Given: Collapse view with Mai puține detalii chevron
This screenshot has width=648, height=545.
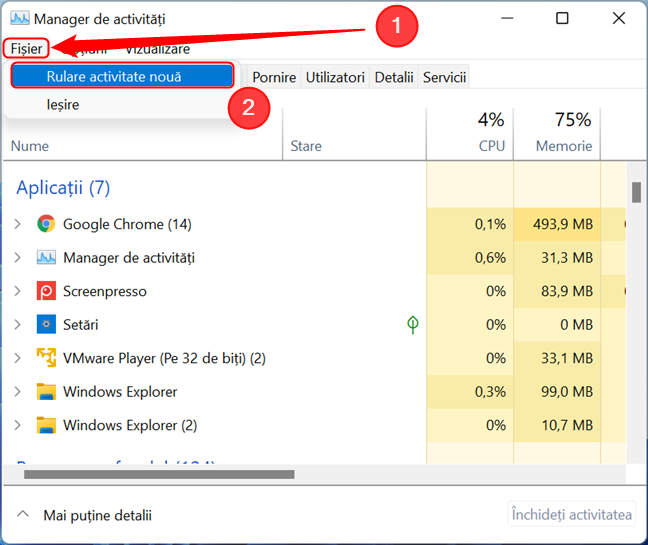Looking at the screenshot, I should coord(23,514).
